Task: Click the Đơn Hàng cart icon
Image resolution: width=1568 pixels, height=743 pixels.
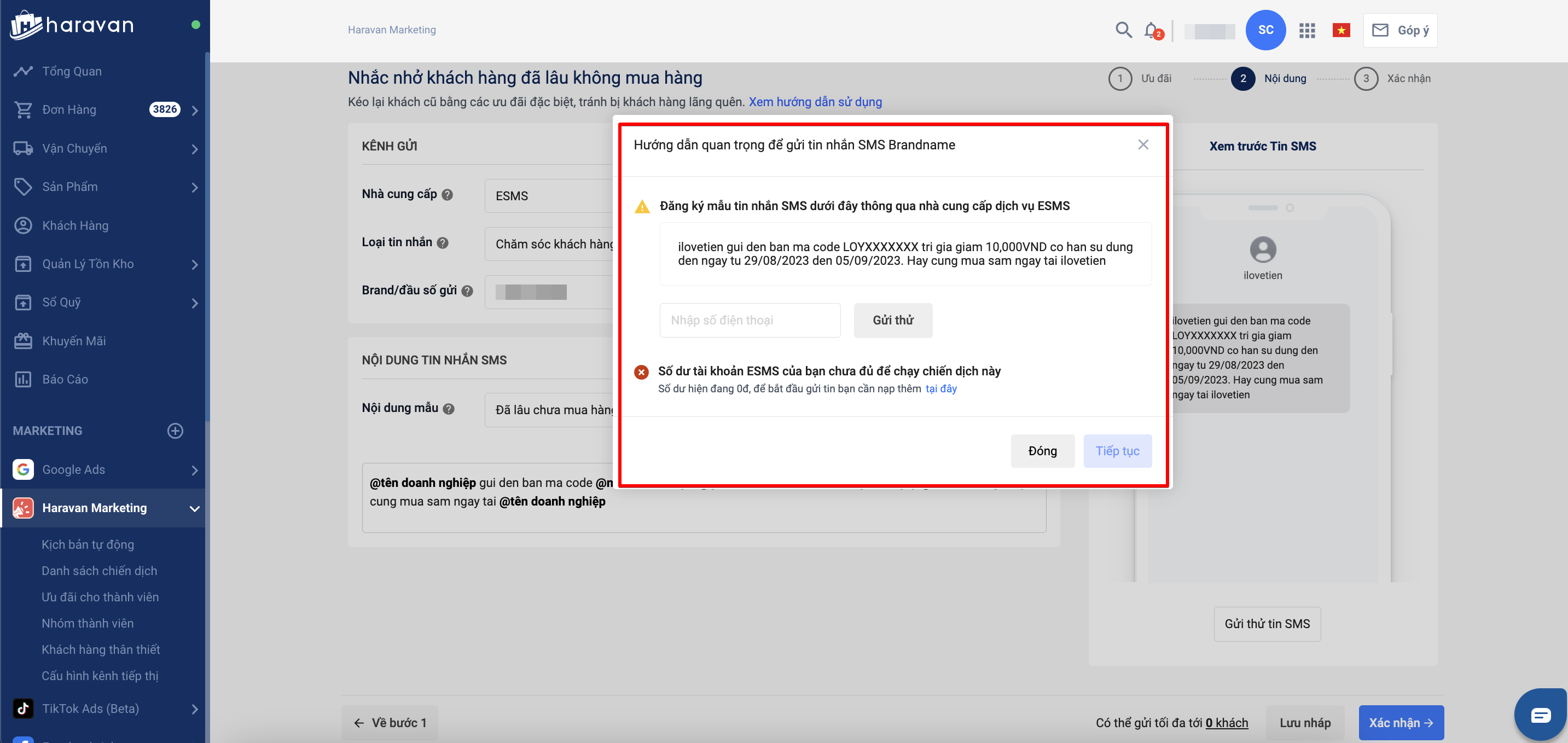Action: point(23,109)
